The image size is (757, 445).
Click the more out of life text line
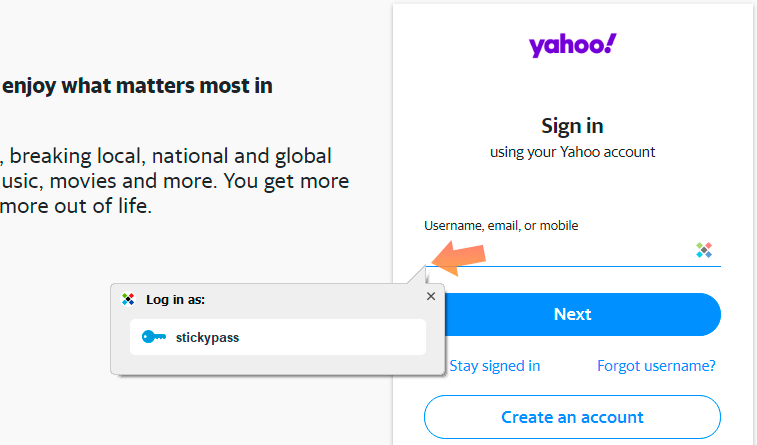point(76,206)
